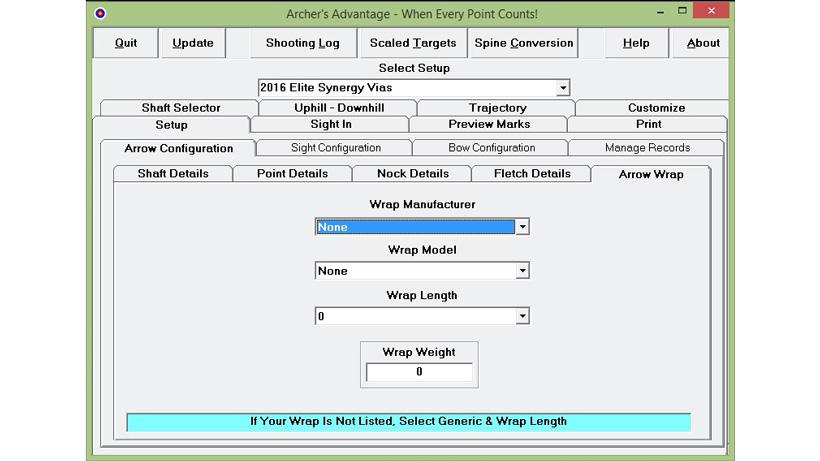Click the Help button
Image resolution: width=820 pixels, height=461 pixels.
point(636,43)
